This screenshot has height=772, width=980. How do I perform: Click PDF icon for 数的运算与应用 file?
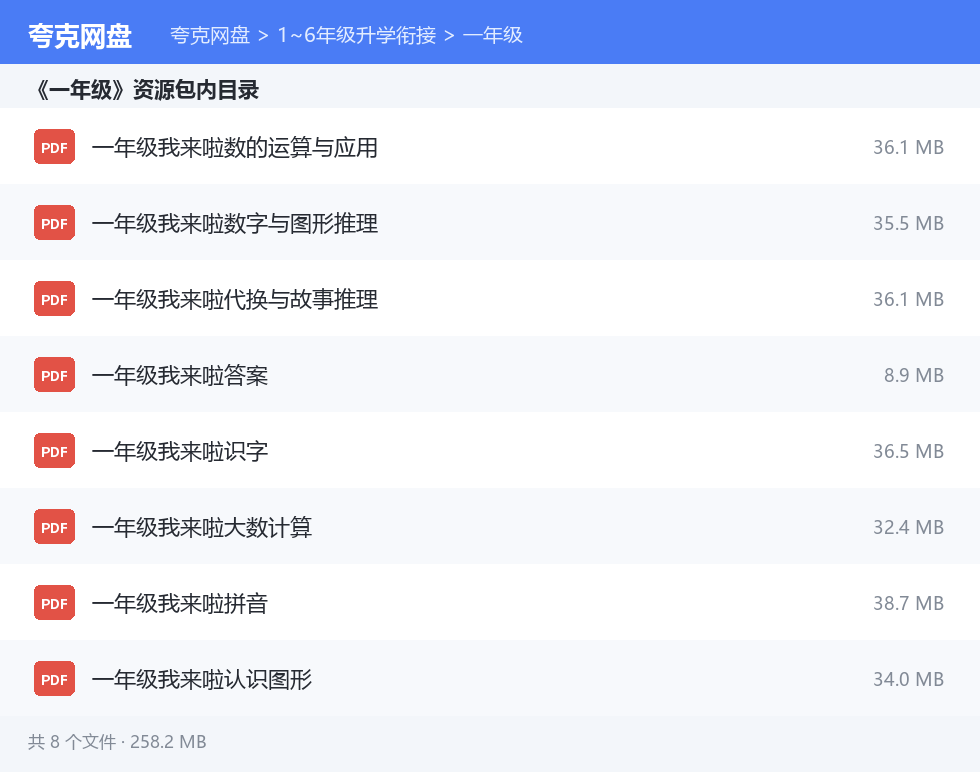tap(54, 147)
